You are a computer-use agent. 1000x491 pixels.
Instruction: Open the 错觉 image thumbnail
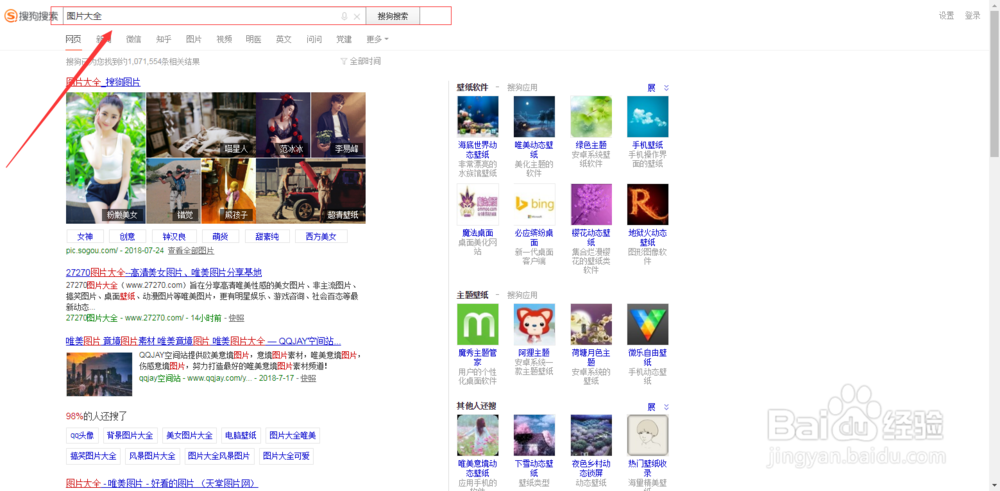pyautogui.click(x=173, y=191)
